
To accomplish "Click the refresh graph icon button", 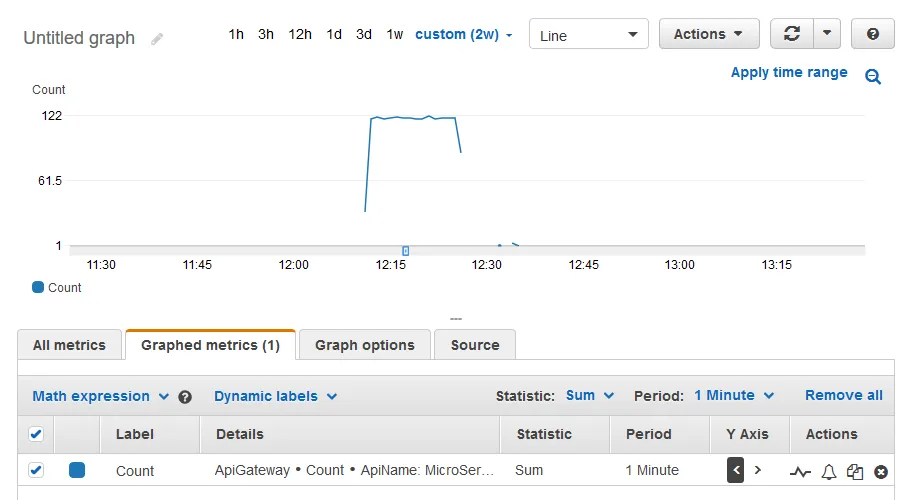I will point(791,34).
